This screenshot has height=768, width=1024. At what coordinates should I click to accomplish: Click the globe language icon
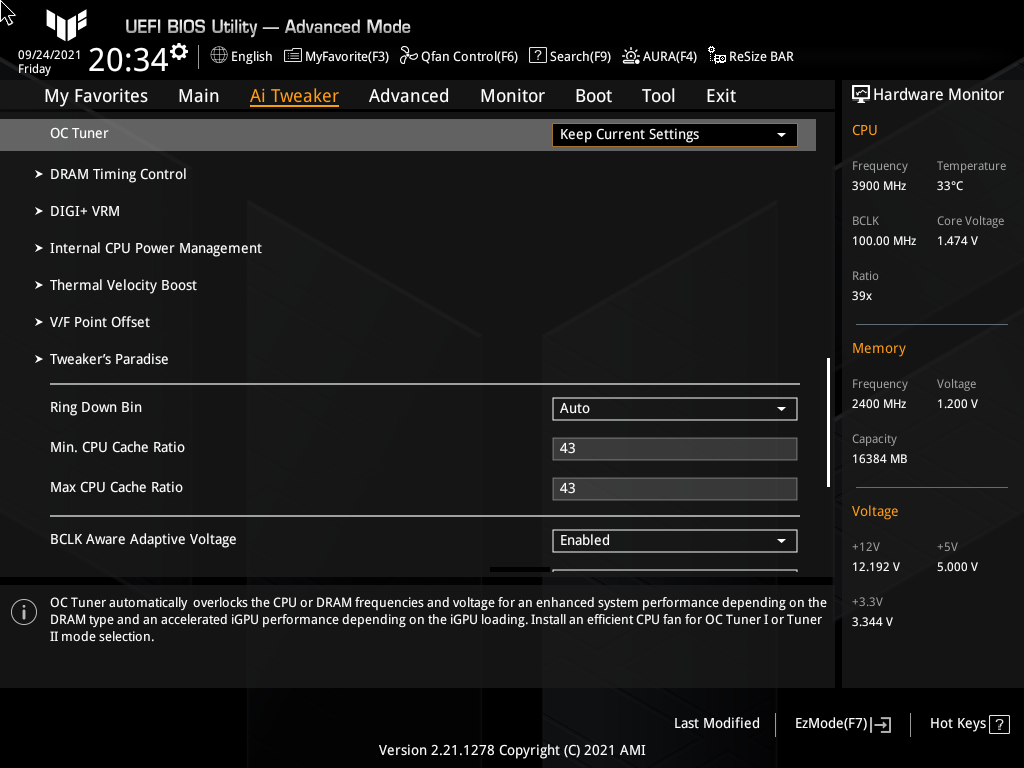(219, 56)
